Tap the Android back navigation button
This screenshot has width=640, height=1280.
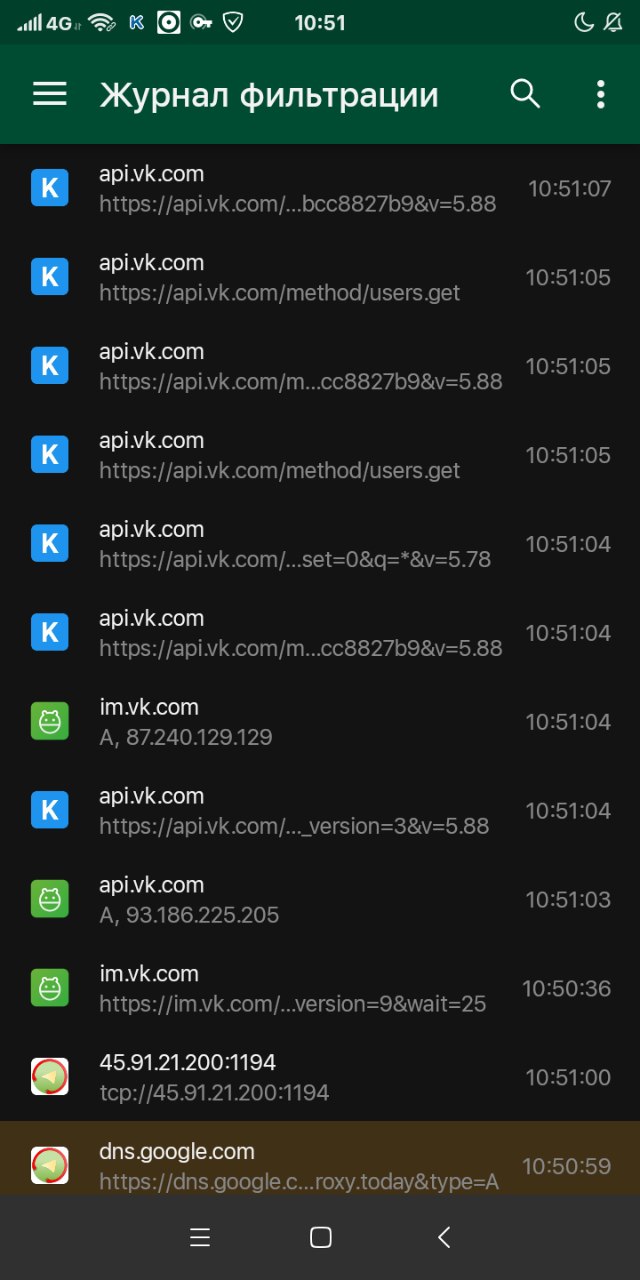pyautogui.click(x=445, y=1237)
